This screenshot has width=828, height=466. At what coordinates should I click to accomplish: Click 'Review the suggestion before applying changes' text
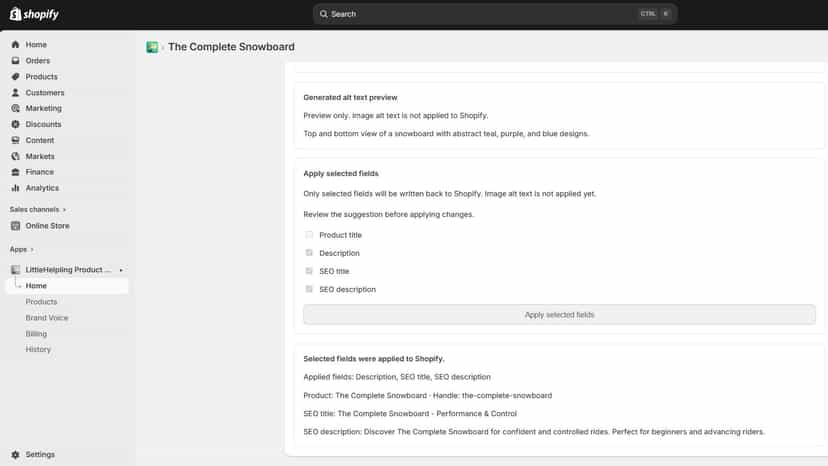(388, 215)
